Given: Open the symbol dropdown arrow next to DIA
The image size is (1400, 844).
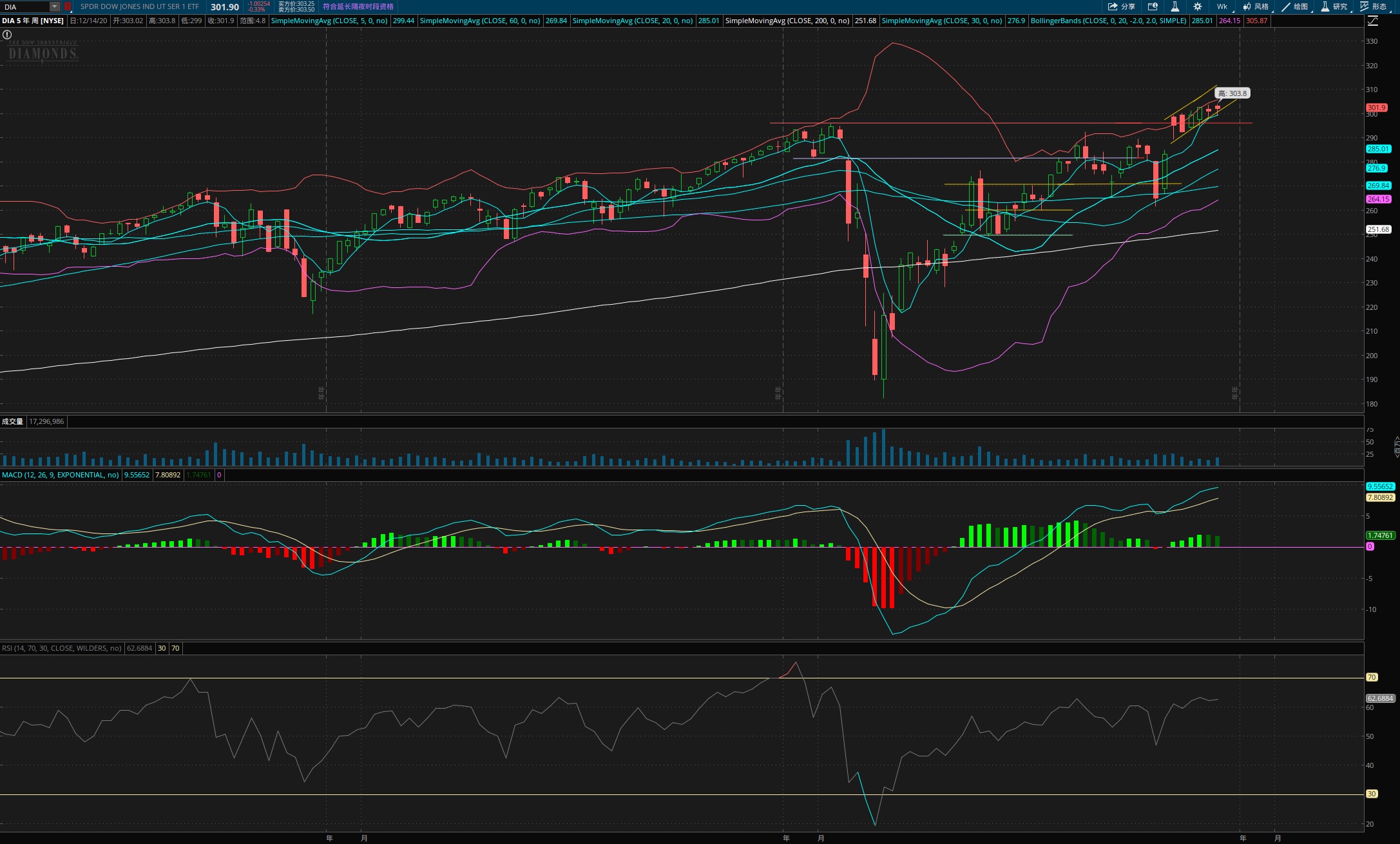Looking at the screenshot, I should (x=55, y=6).
